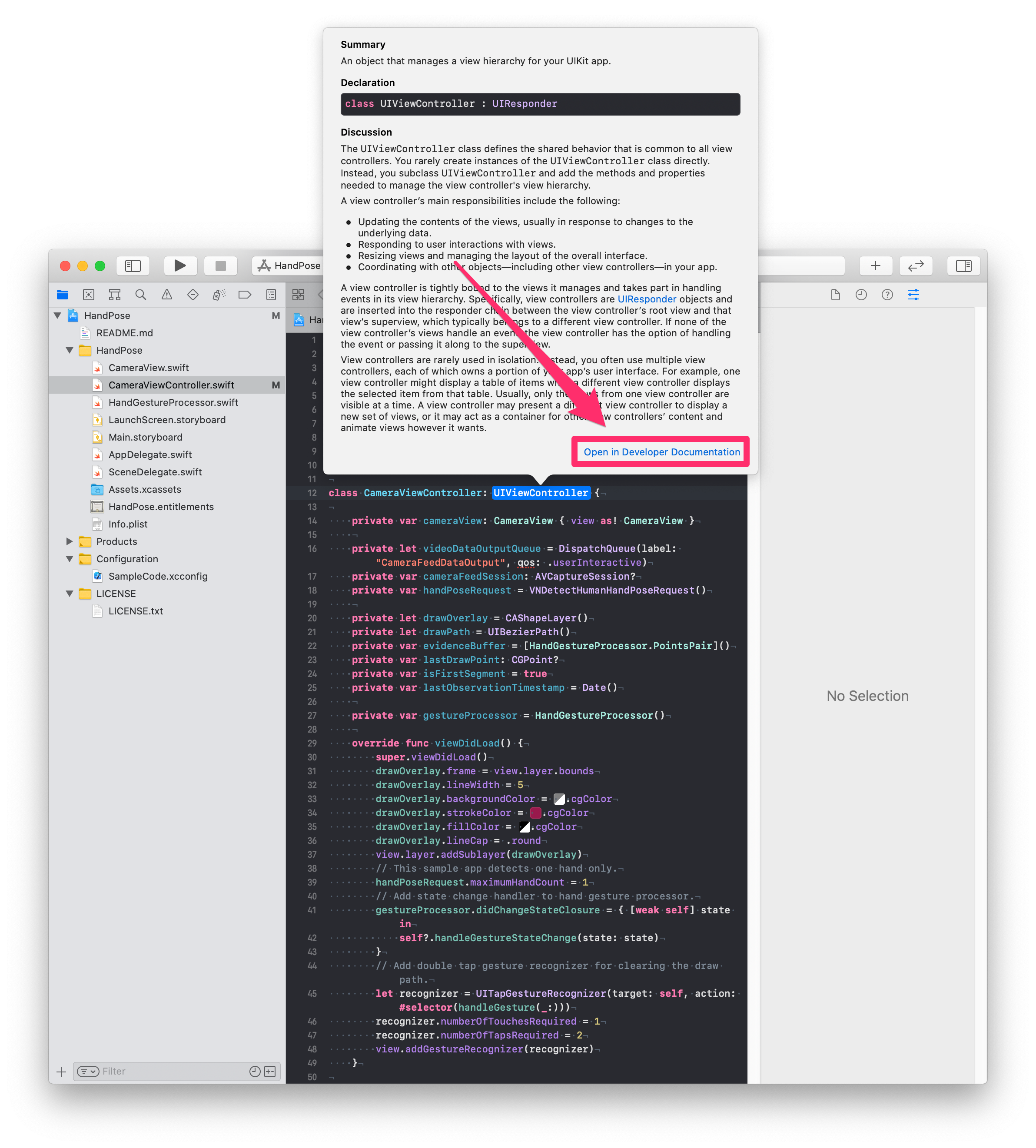Toggle the recent files filter in the filter bar

(255, 1071)
